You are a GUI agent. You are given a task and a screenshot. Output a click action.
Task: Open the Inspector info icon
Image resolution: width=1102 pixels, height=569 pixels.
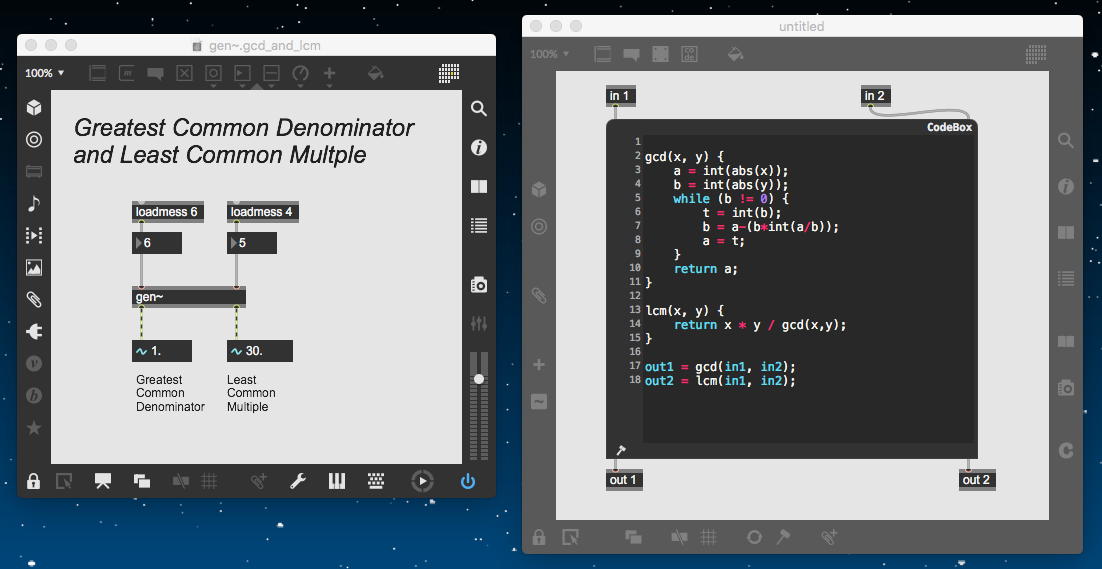click(x=479, y=148)
